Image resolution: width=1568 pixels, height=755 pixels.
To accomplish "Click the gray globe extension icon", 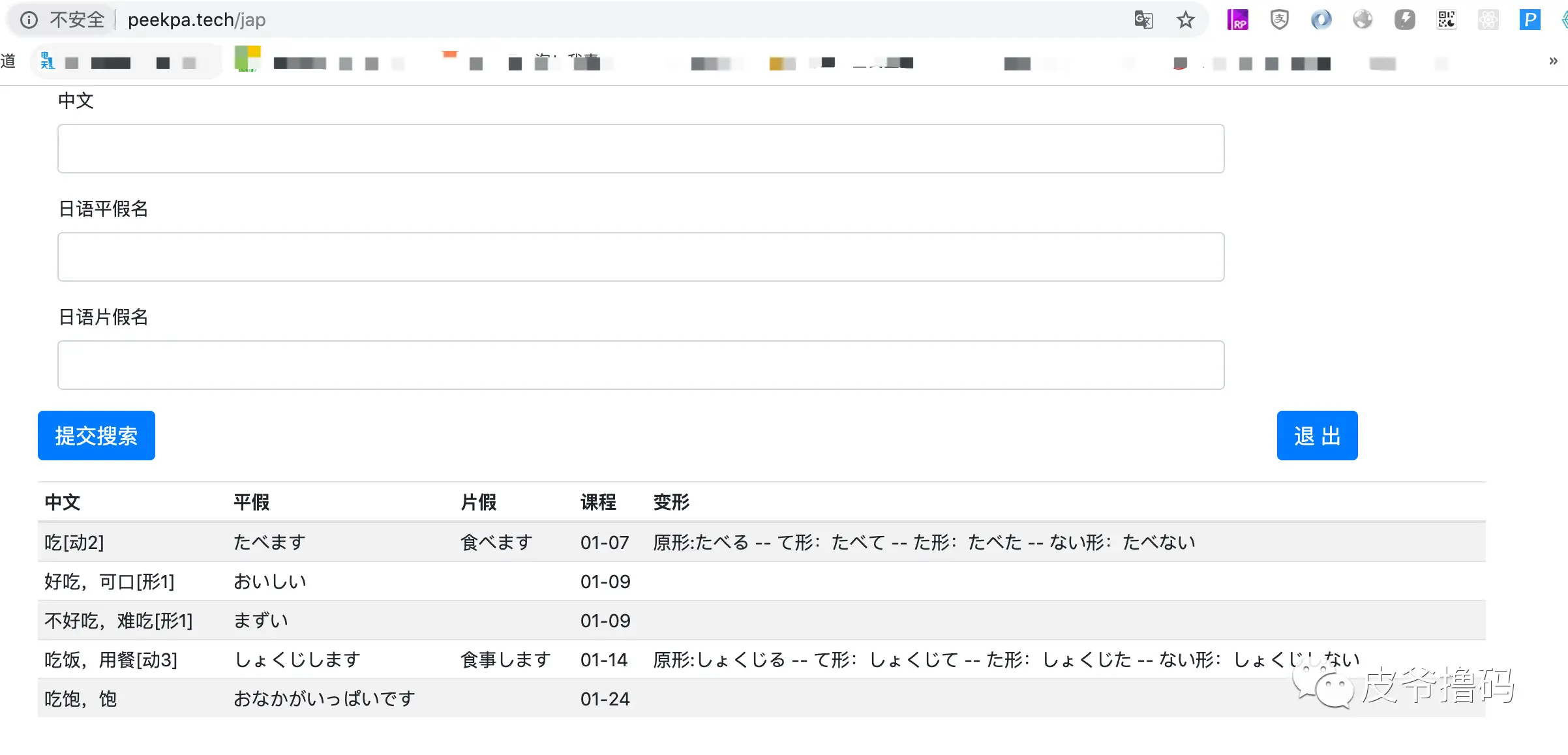I will (x=1363, y=20).
